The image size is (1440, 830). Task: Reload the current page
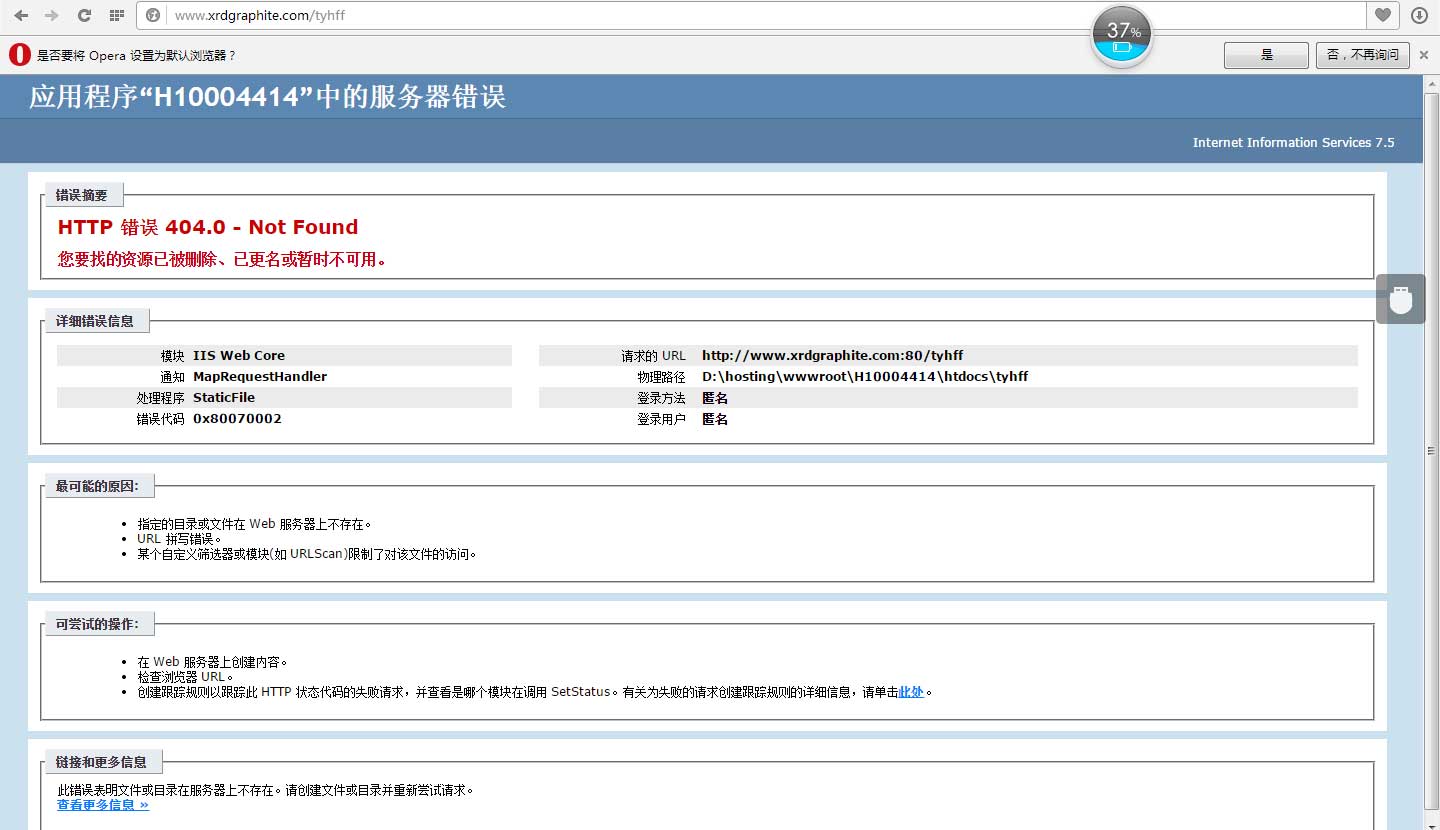point(84,15)
